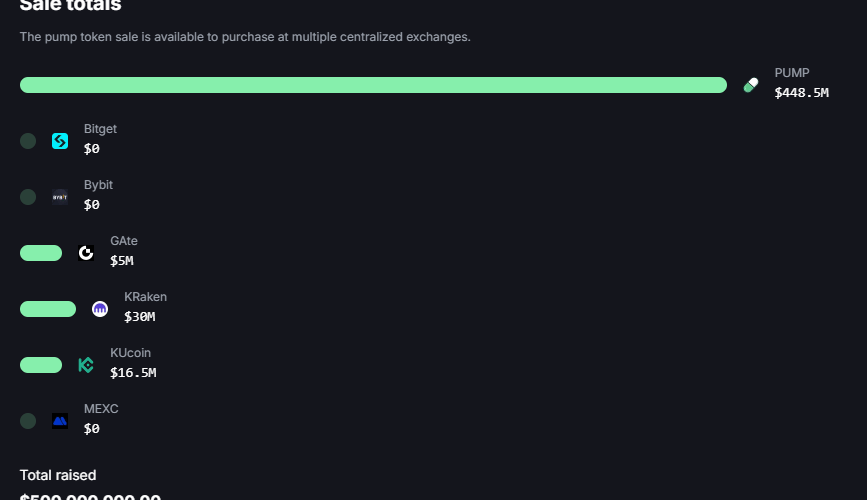Click the Bybit exchange logo
Viewport: 867px width, 500px height.
(x=60, y=197)
